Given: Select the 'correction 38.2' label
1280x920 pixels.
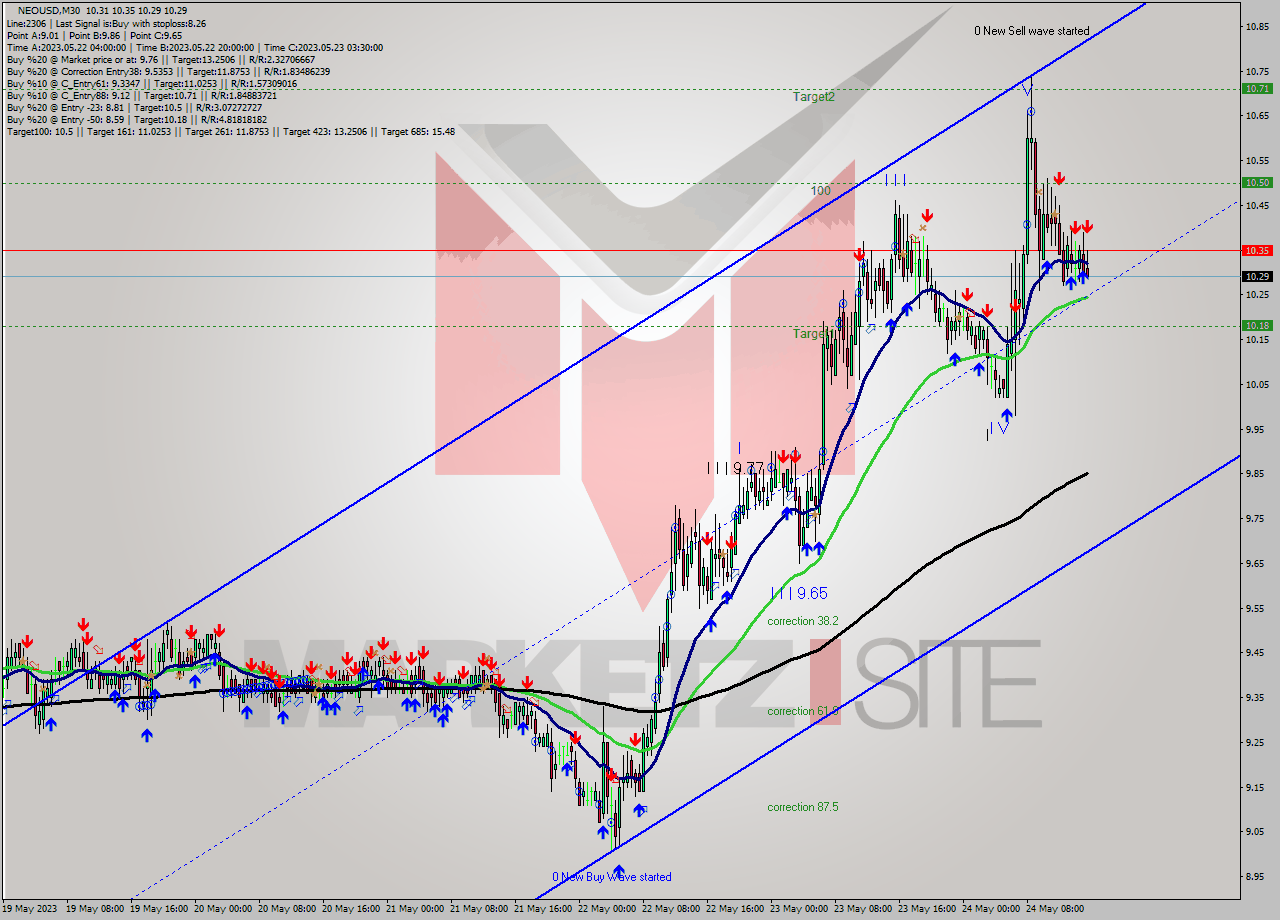Looking at the screenshot, I should [803, 621].
